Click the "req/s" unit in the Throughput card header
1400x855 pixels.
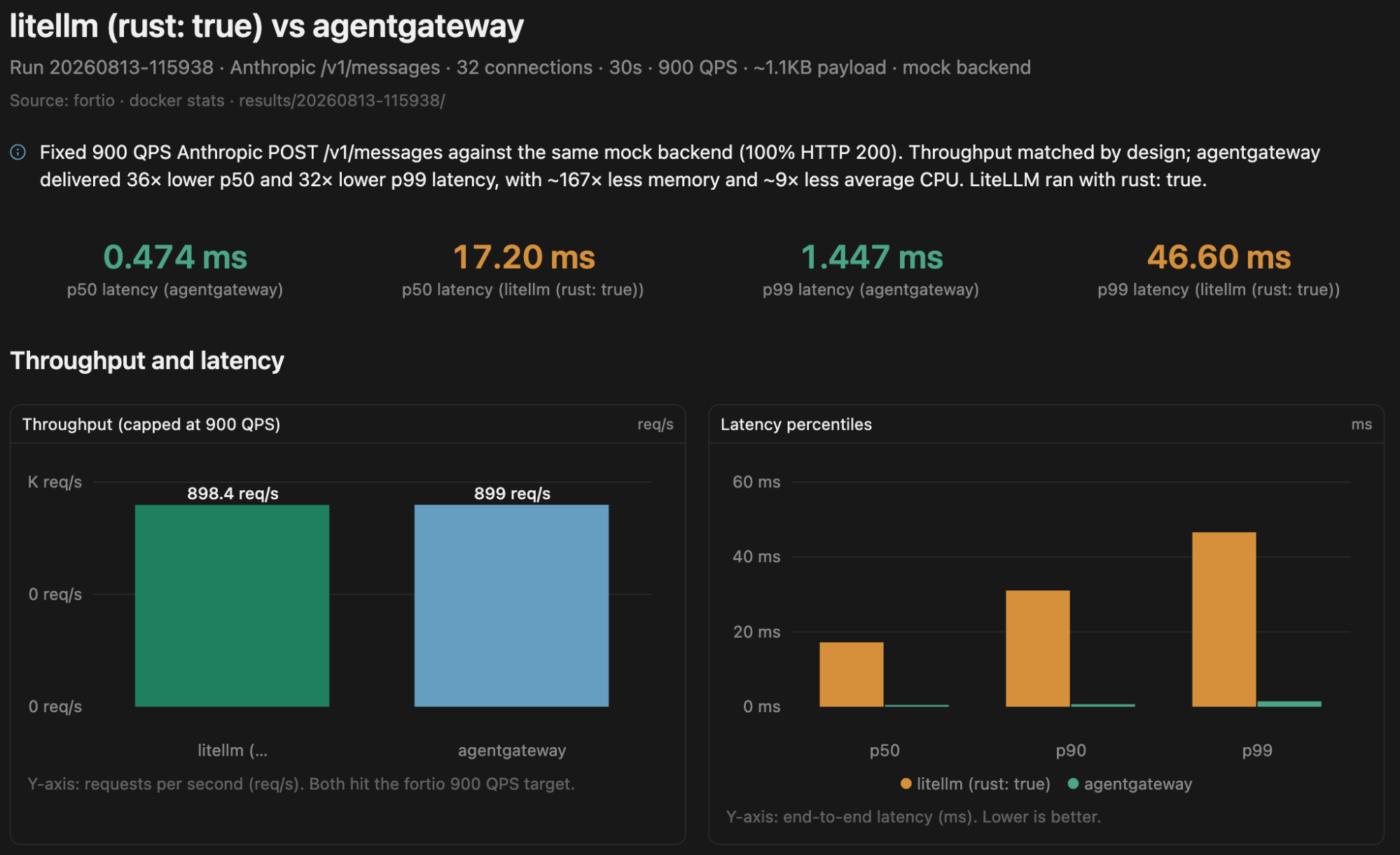pyautogui.click(x=656, y=424)
